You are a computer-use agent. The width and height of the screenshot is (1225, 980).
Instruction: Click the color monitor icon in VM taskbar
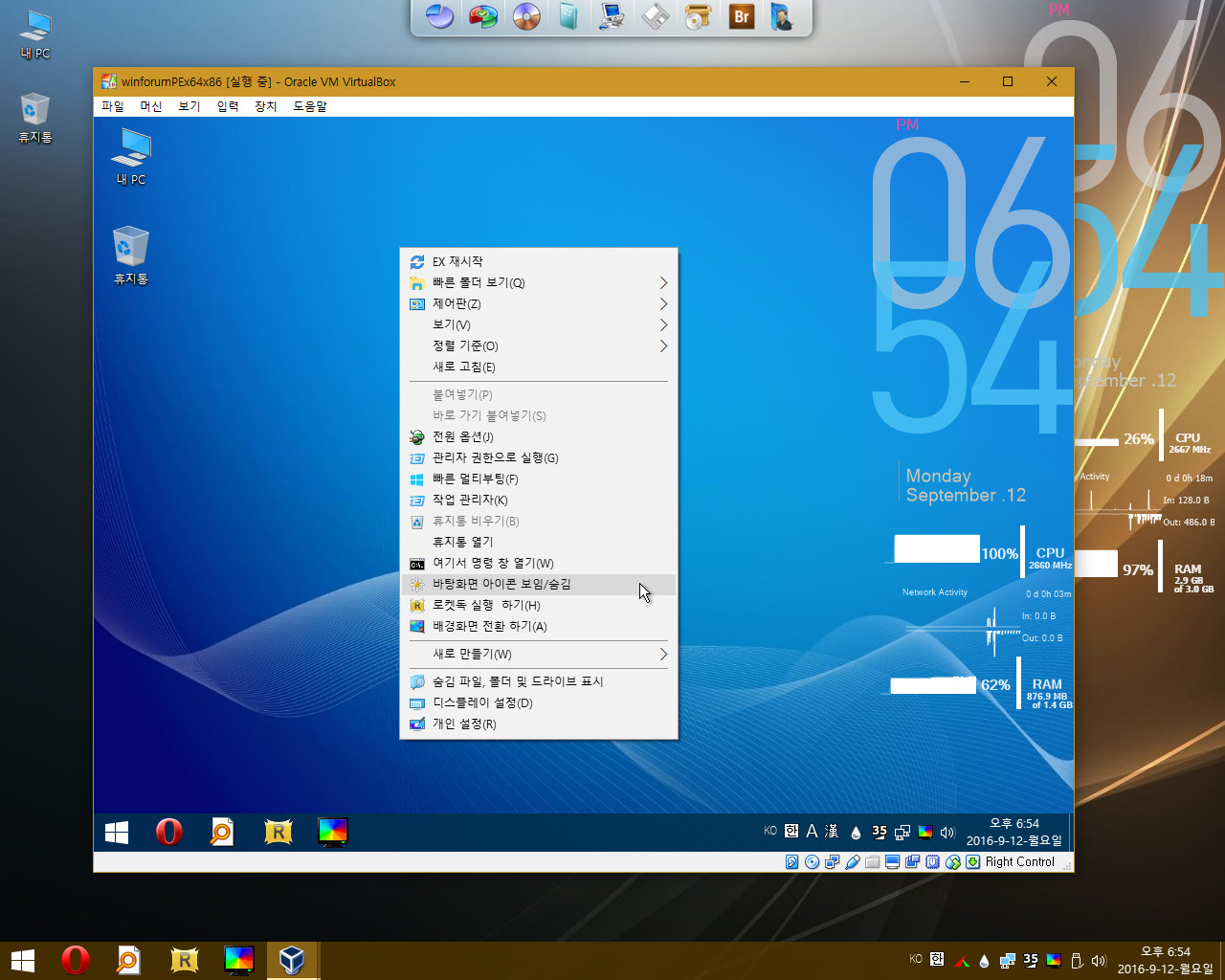[332, 832]
